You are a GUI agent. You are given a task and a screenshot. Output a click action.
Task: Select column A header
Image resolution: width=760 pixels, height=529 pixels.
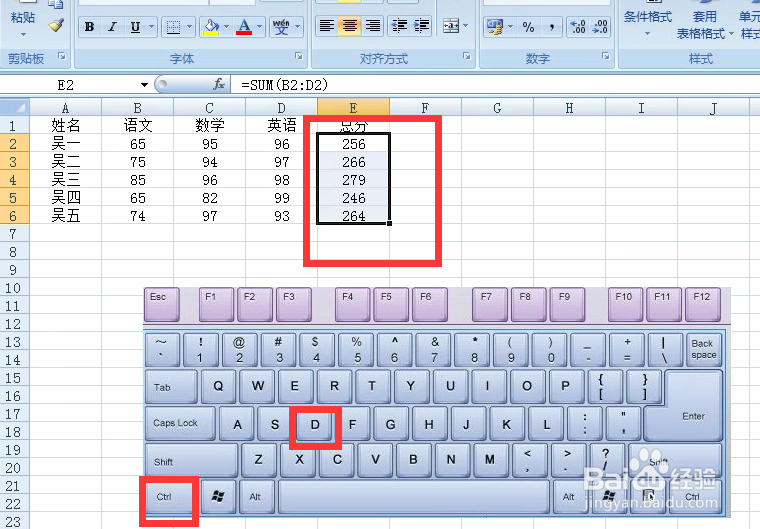pyautogui.click(x=65, y=108)
